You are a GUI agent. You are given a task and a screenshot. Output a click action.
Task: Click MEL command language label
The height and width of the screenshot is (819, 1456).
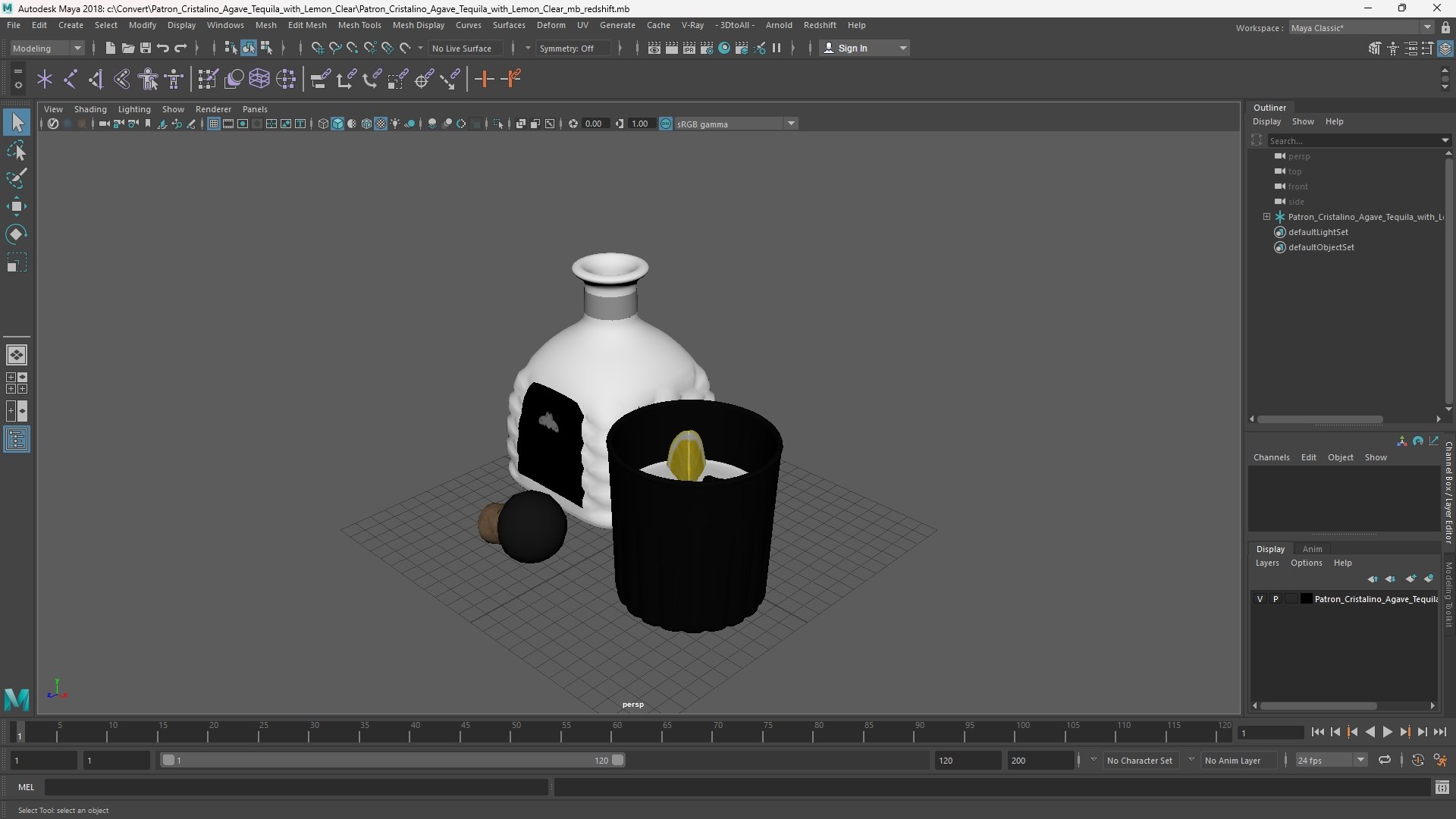[x=27, y=787]
